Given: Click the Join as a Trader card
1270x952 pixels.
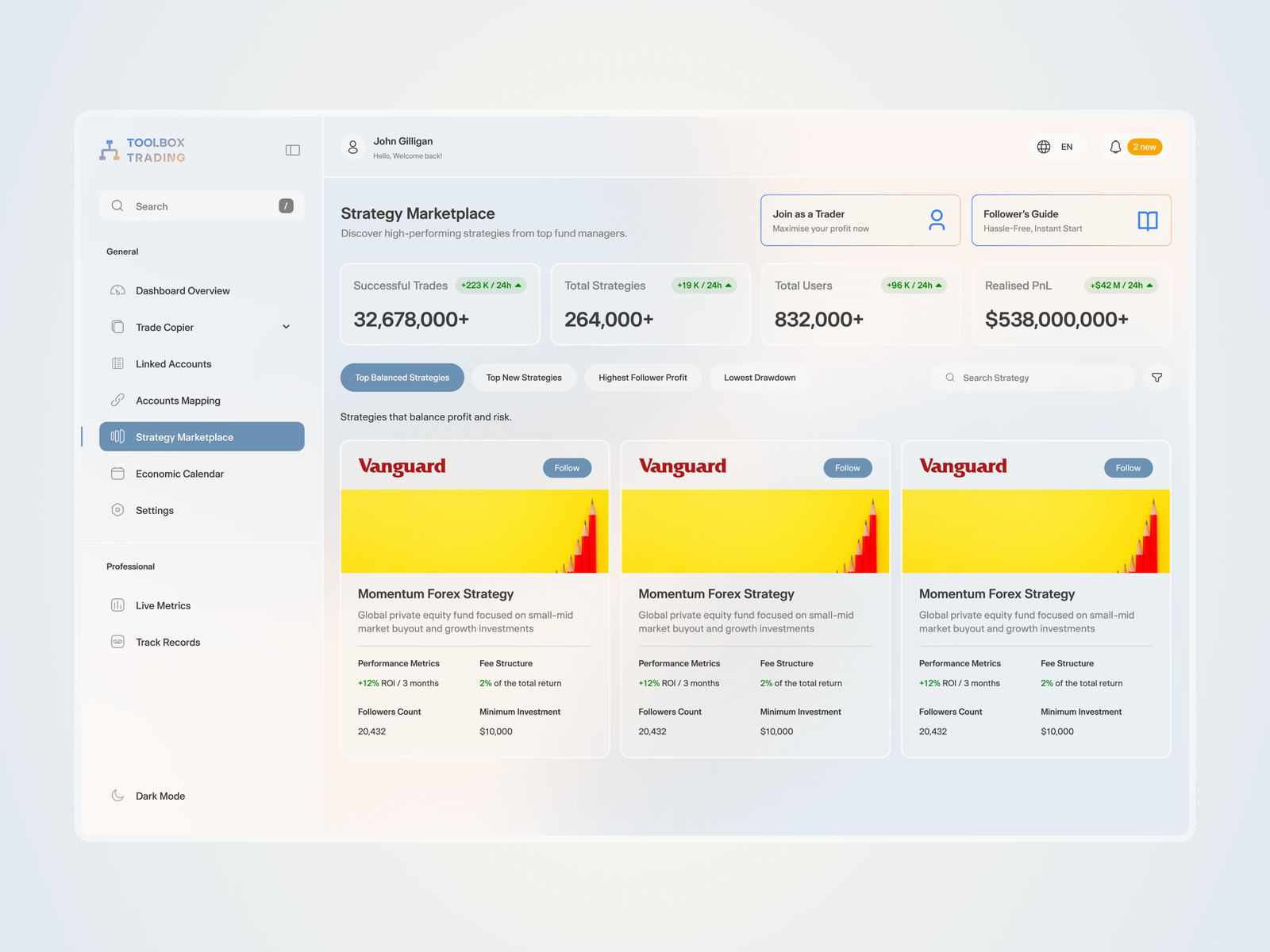Looking at the screenshot, I should [x=860, y=221].
